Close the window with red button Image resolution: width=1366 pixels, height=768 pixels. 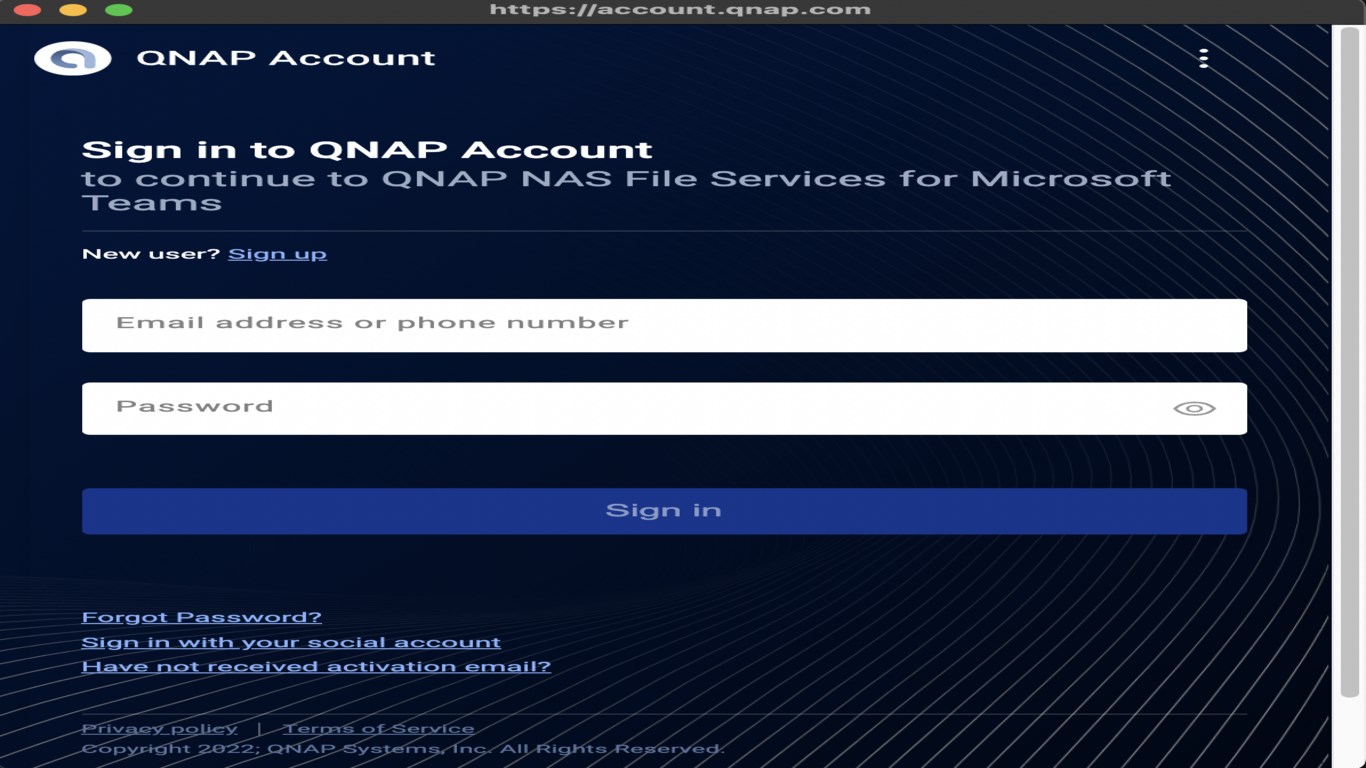click(27, 10)
